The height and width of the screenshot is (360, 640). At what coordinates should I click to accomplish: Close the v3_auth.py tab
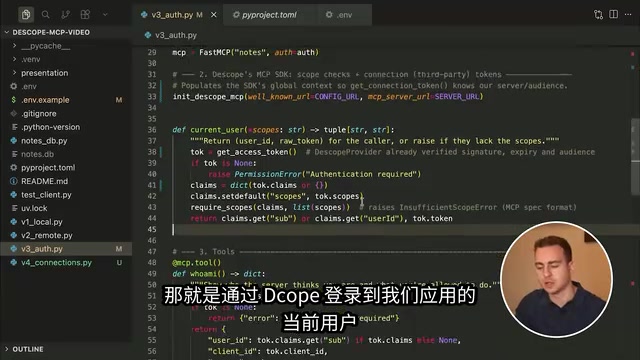click(213, 15)
